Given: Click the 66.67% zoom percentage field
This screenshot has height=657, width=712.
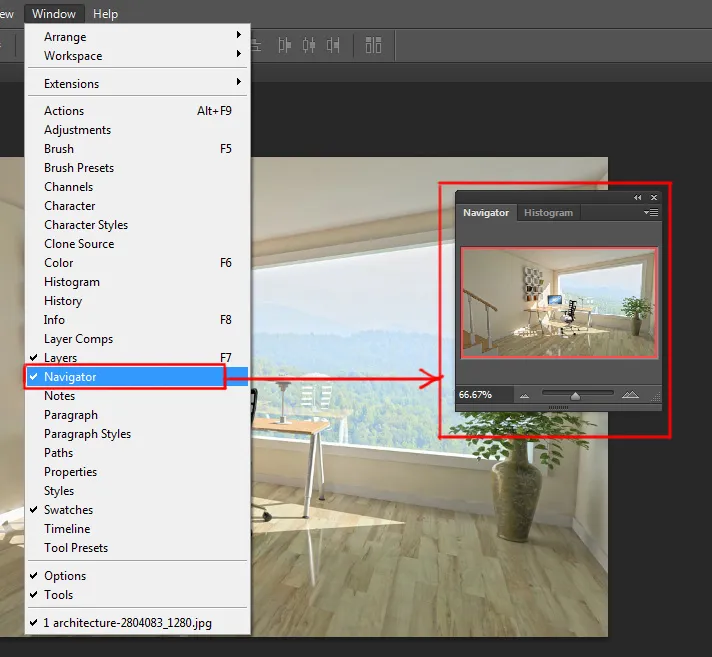Looking at the screenshot, I should 485,395.
